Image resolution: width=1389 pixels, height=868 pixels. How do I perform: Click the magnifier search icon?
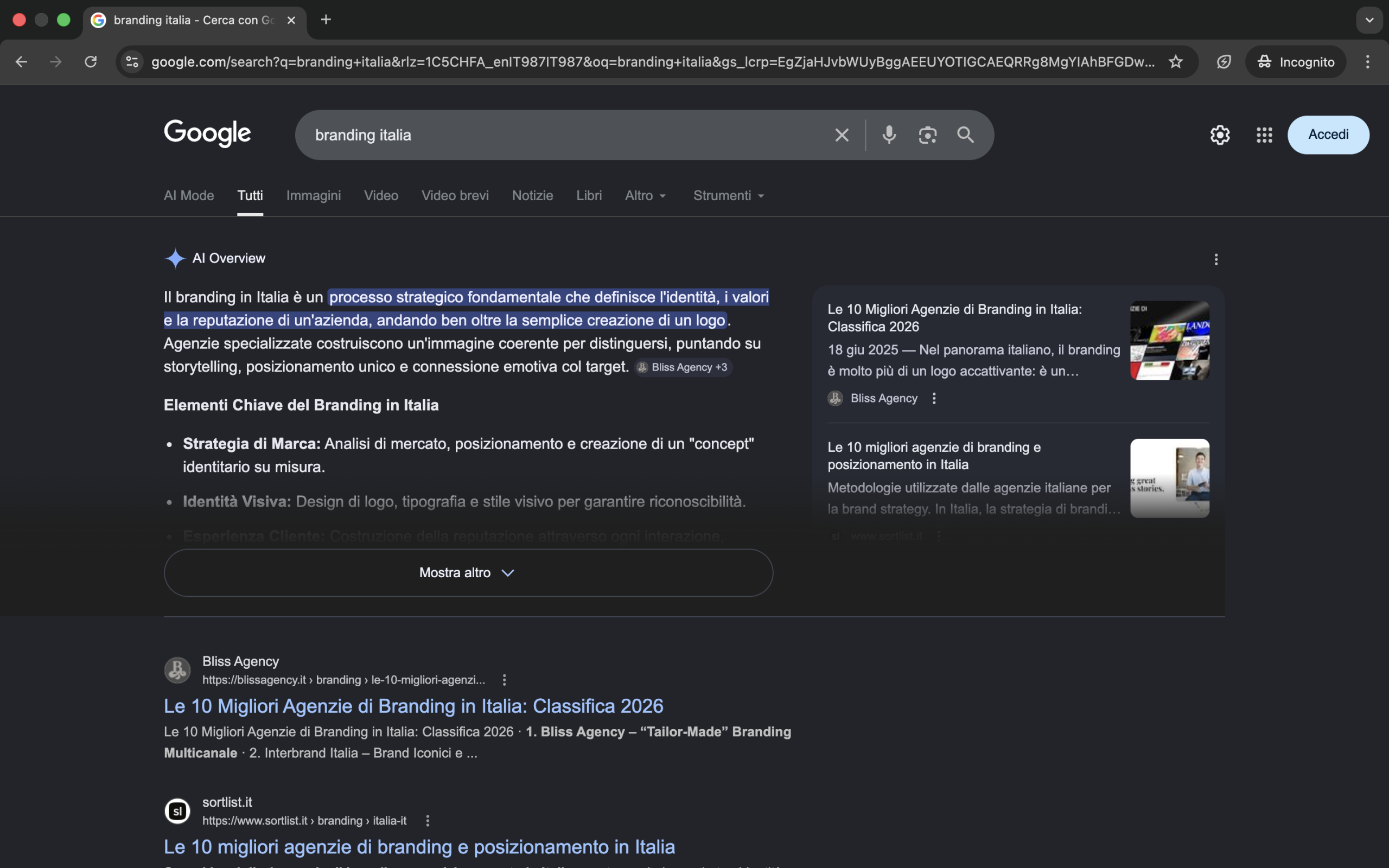point(965,135)
